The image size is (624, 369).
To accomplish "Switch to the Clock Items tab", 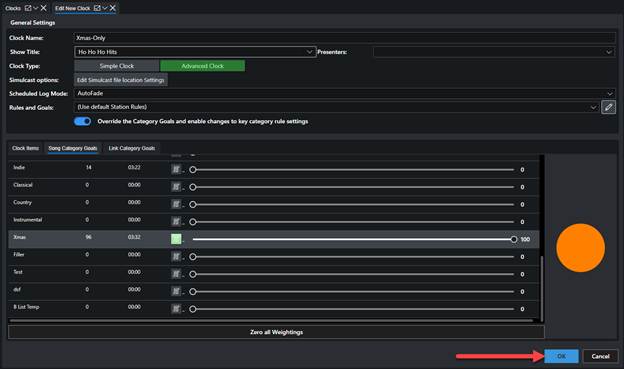I will point(25,148).
